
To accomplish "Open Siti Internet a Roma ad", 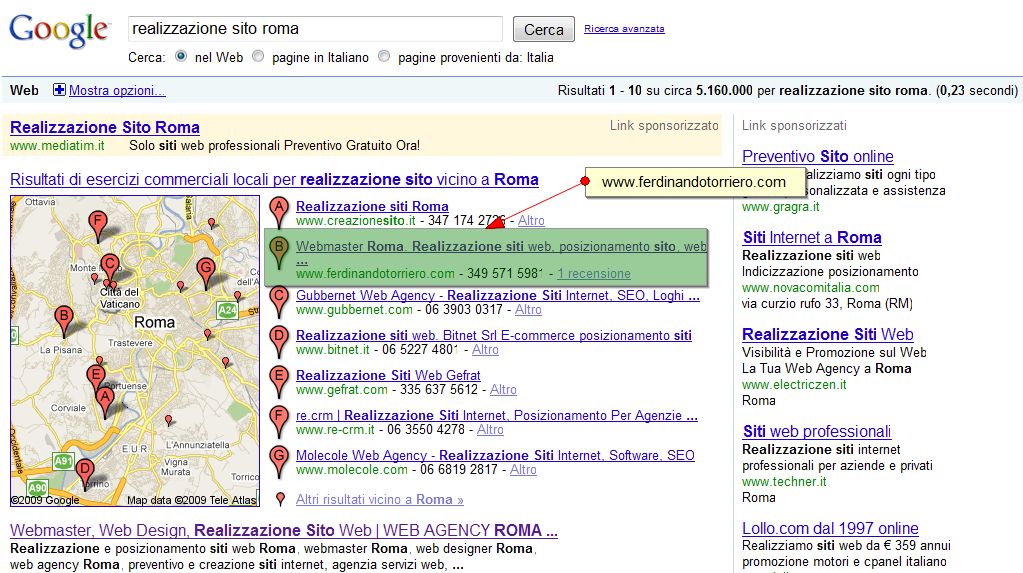I will 812,238.
